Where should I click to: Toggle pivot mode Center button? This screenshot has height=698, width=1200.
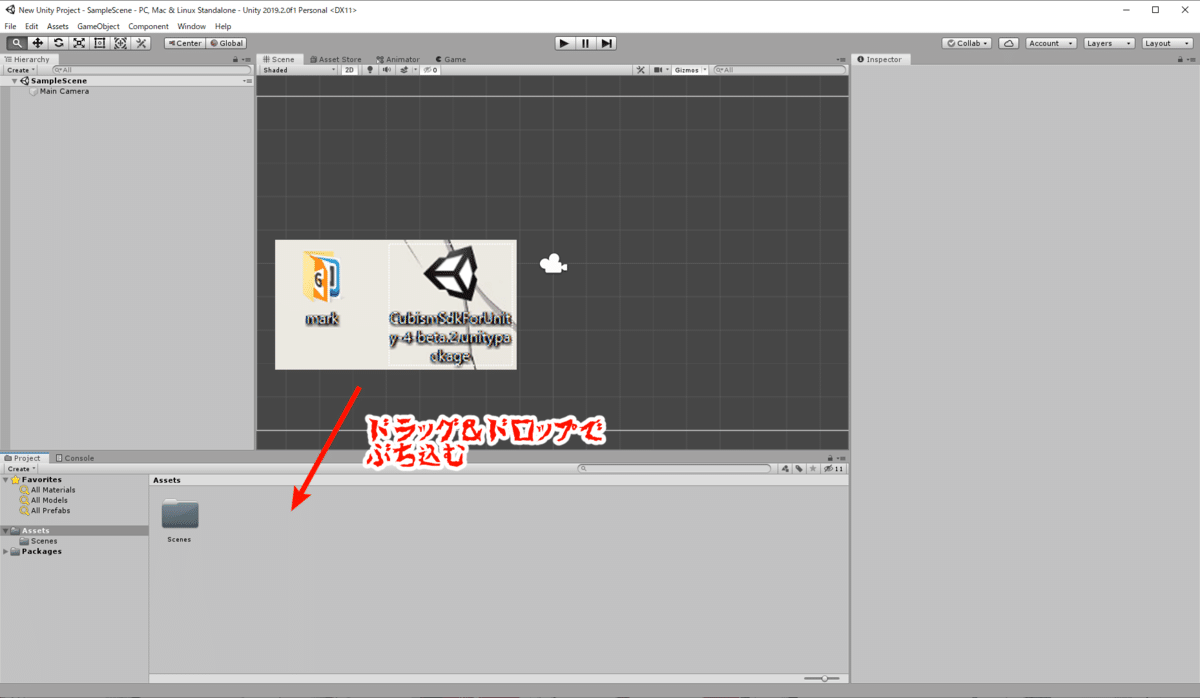point(185,43)
